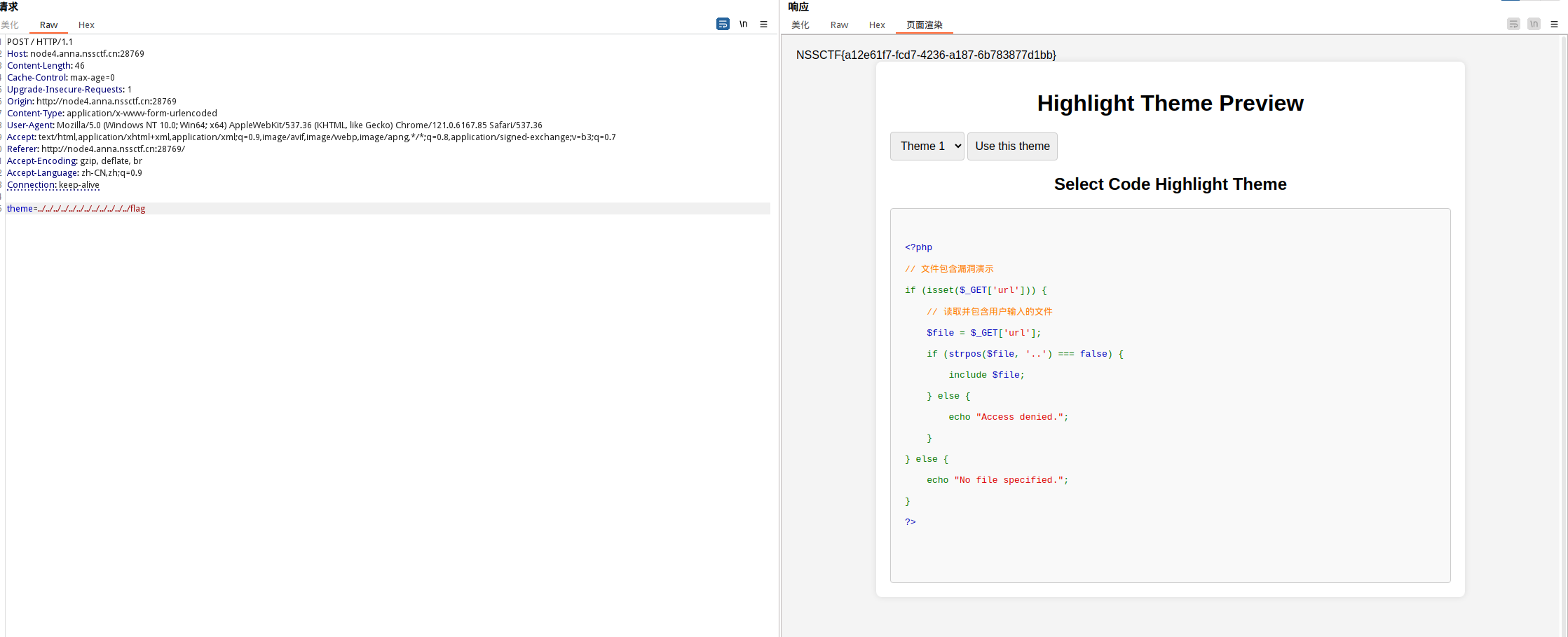
Task: Click the NSSCTF flag text in response
Action: 925,55
